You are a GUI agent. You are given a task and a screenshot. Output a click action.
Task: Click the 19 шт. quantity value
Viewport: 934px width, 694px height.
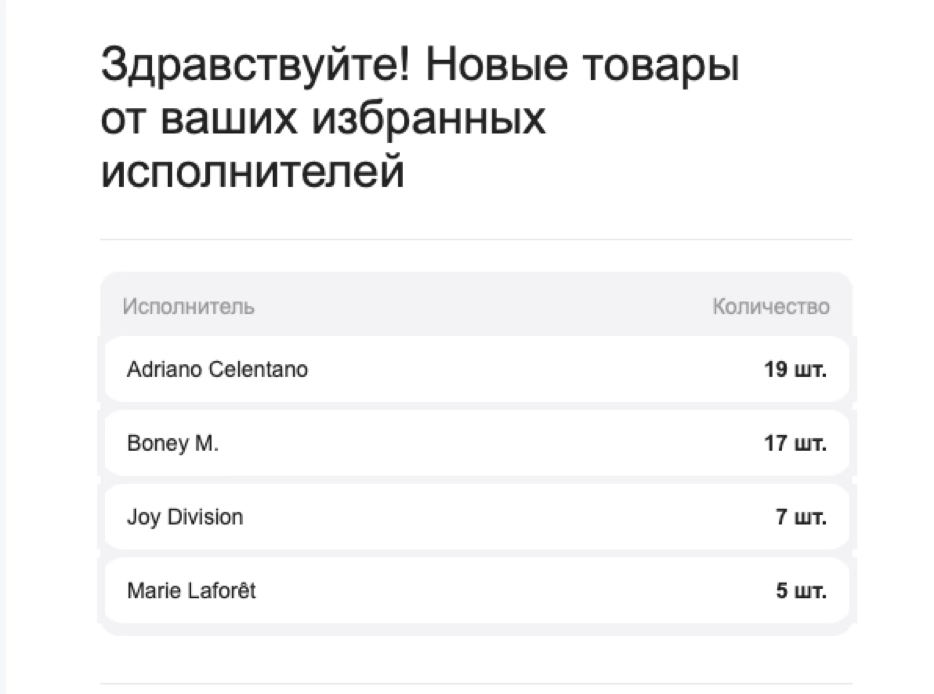pyautogui.click(x=795, y=369)
